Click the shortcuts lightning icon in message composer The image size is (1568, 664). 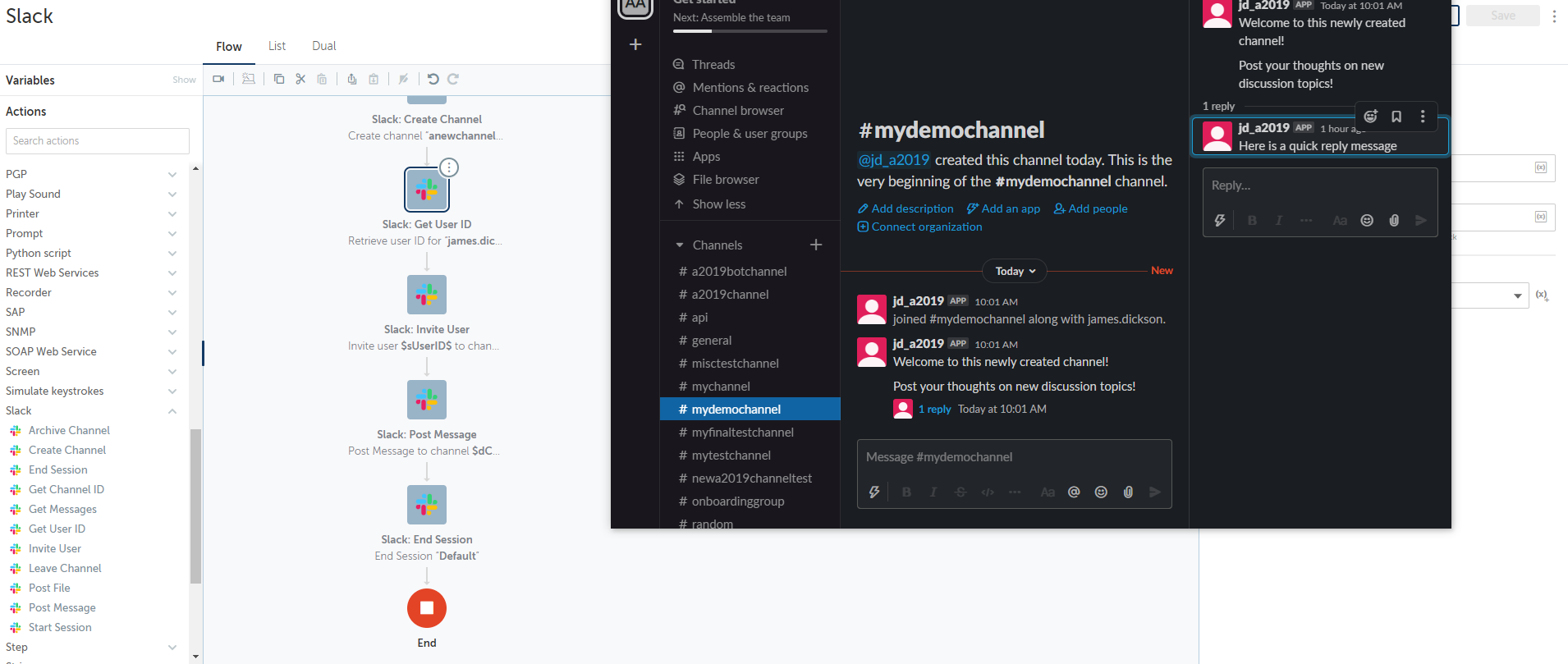(874, 492)
